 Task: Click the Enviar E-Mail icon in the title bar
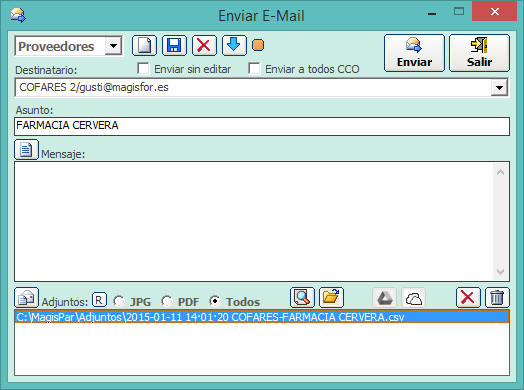tap(18, 15)
